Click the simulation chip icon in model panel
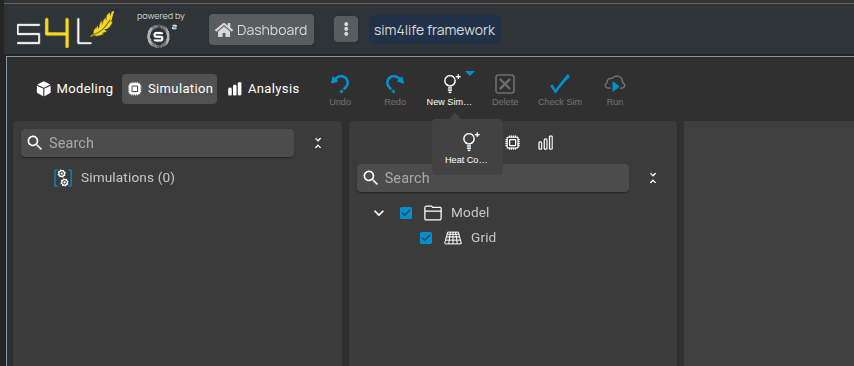The height and width of the screenshot is (366, 854). [x=512, y=143]
